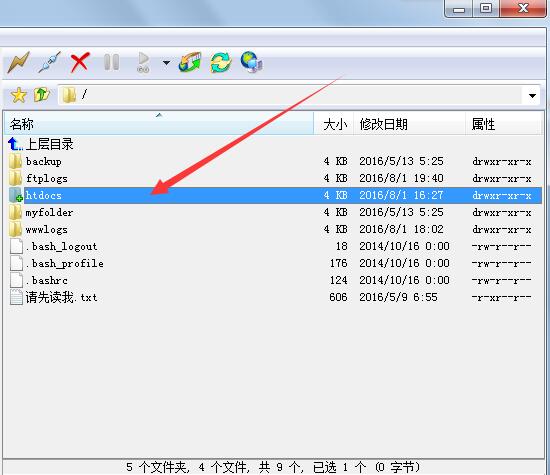The width and height of the screenshot is (550, 475).
Task: Maximize the window
Action: coord(485,8)
